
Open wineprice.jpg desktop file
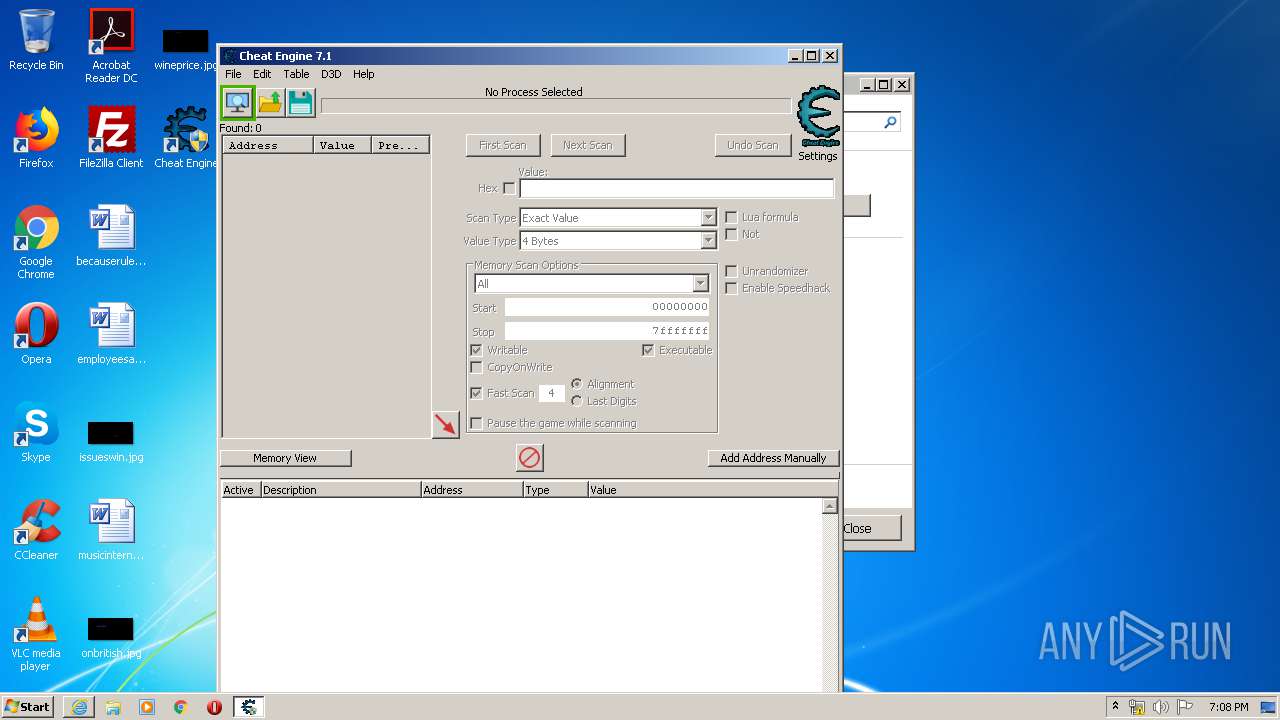pos(185,50)
